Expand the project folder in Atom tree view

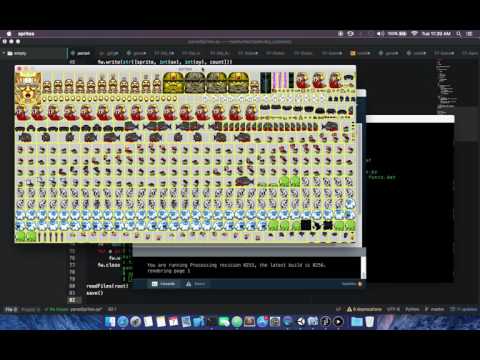(x=5, y=53)
